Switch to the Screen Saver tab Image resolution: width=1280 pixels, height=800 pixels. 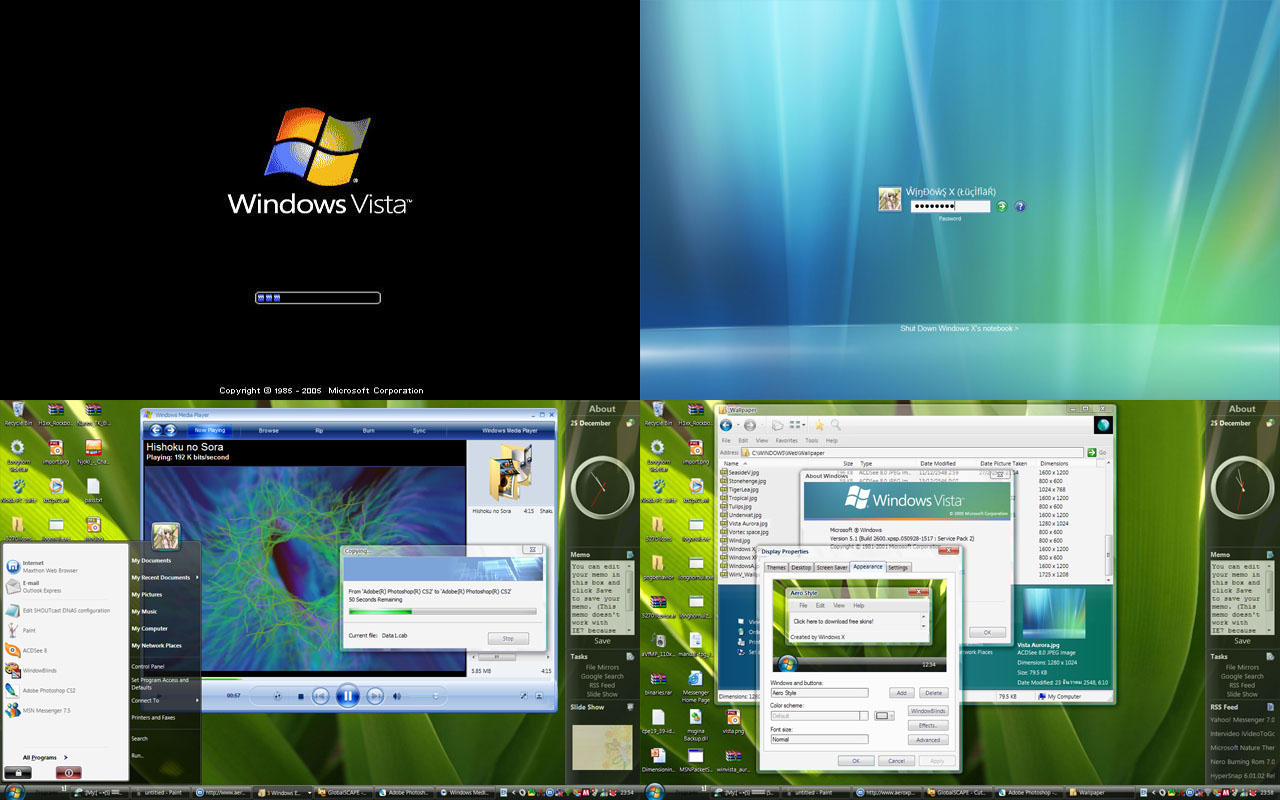click(x=832, y=567)
